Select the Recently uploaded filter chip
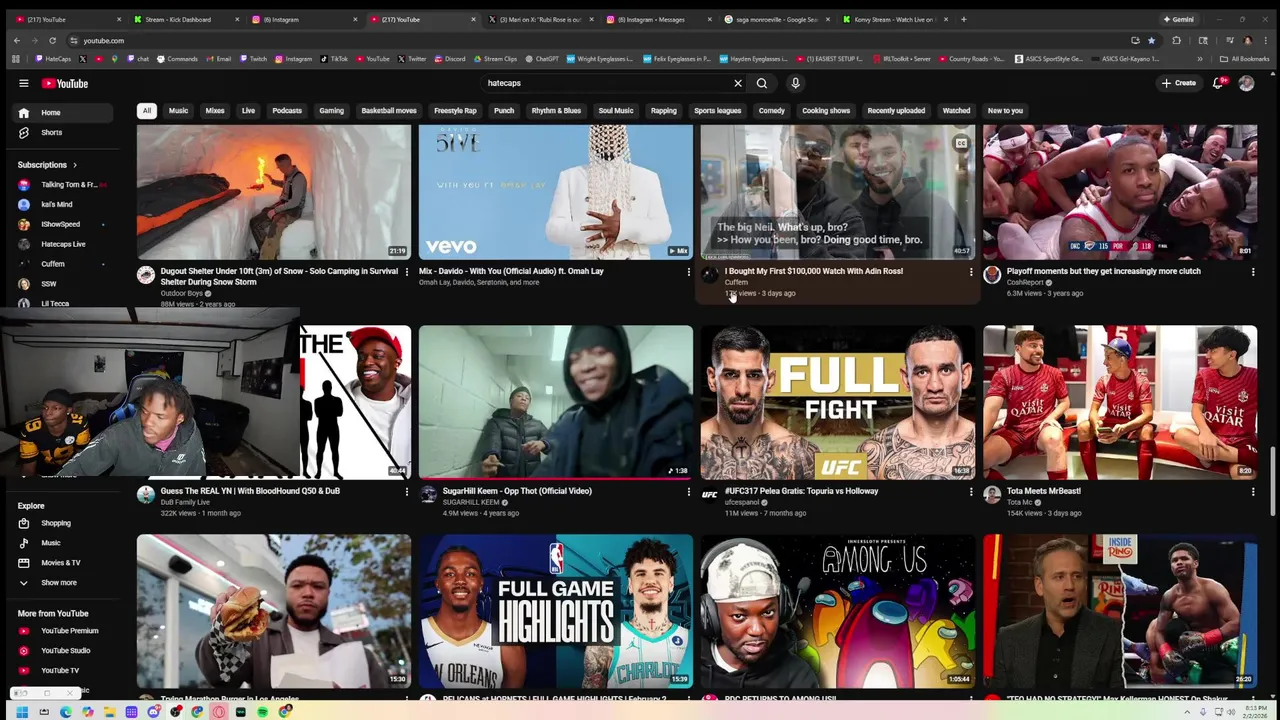 pyautogui.click(x=896, y=111)
